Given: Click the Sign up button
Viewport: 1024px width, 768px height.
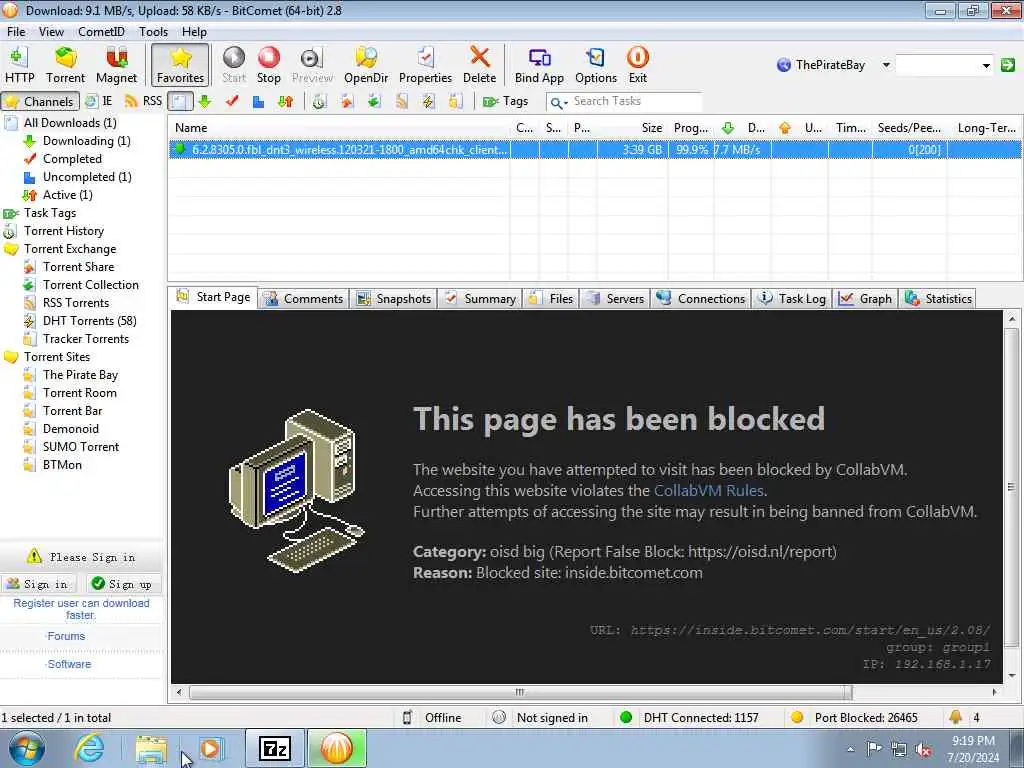Looking at the screenshot, I should [121, 584].
